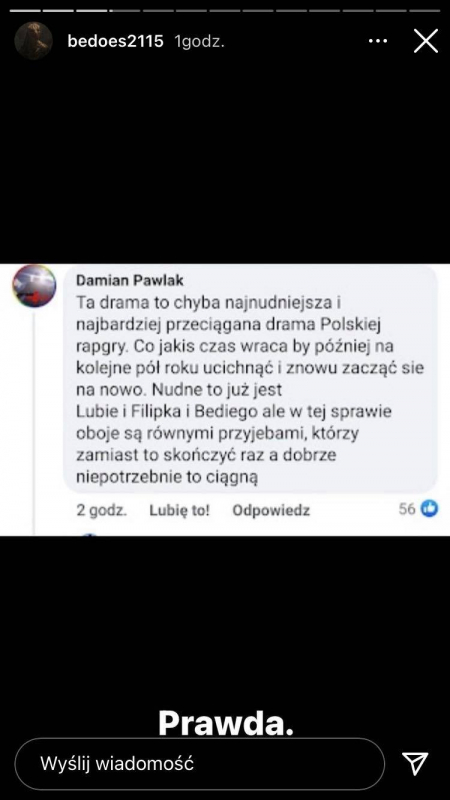This screenshot has height=800, width=450.
Task: Tap the first story progress bar segment
Action: tap(24, 10)
